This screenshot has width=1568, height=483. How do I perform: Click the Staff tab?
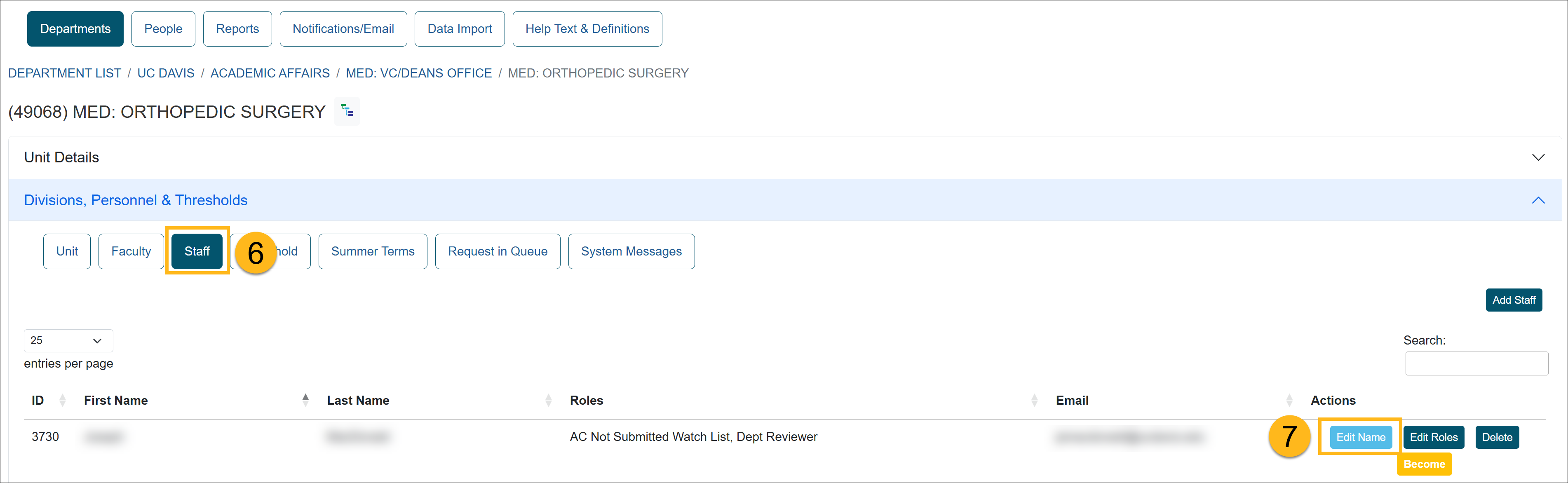(x=197, y=251)
